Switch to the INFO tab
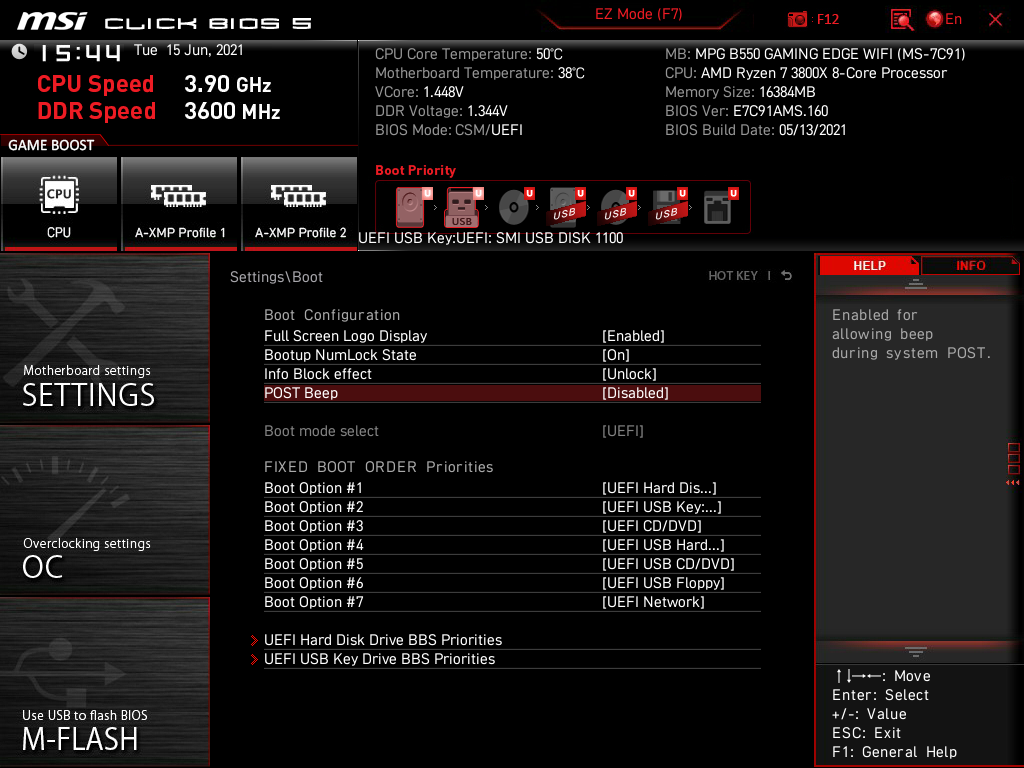Viewport: 1024px width, 768px height. click(x=970, y=266)
